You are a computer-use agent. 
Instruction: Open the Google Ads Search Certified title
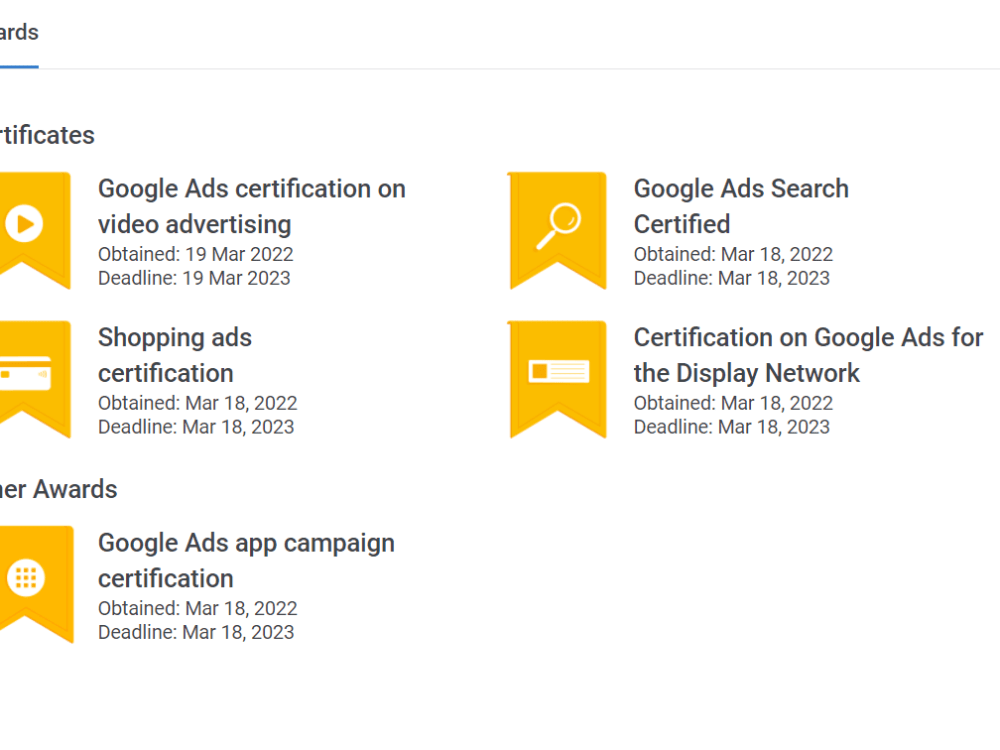click(741, 207)
